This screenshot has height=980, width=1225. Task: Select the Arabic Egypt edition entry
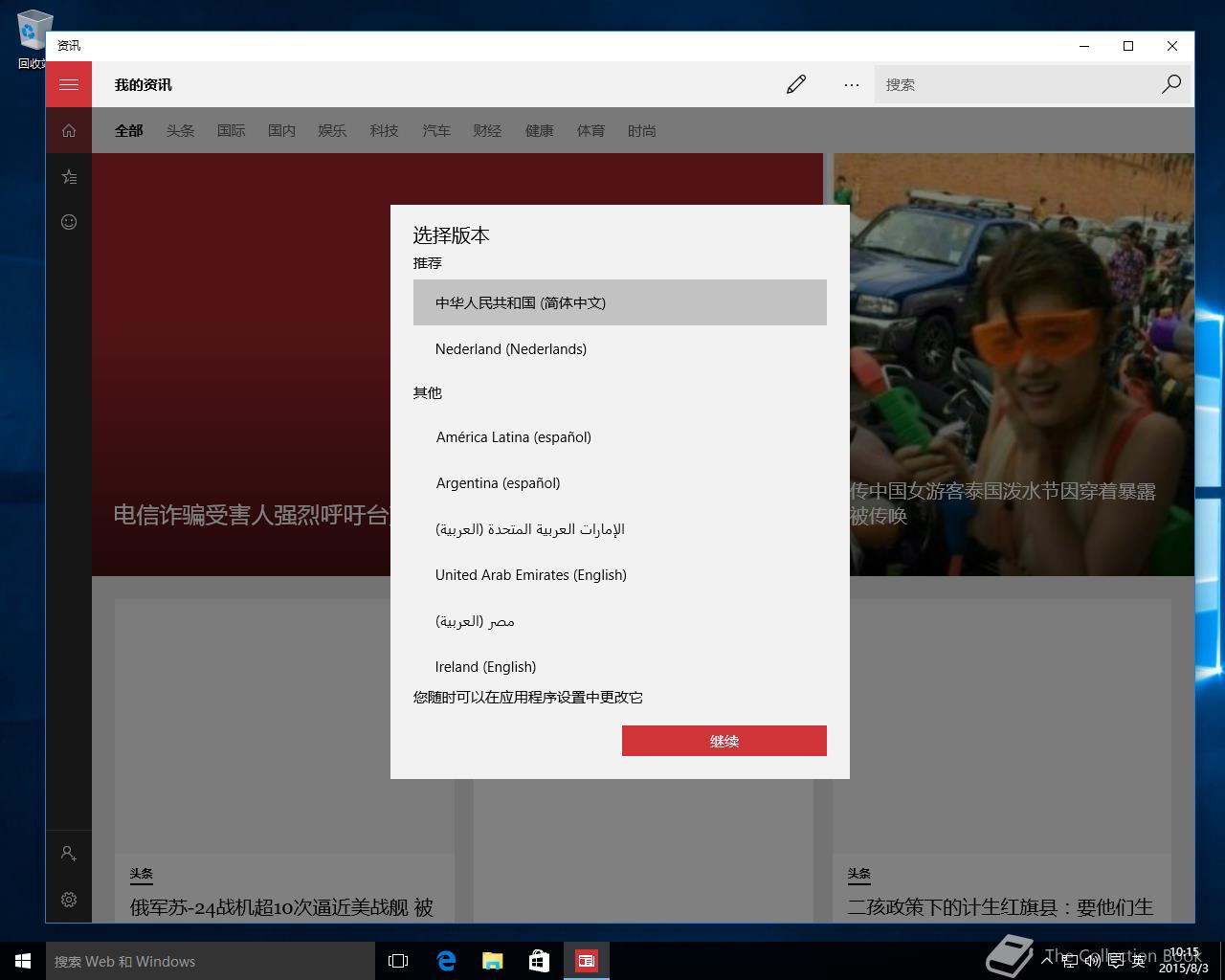pyautogui.click(x=620, y=621)
